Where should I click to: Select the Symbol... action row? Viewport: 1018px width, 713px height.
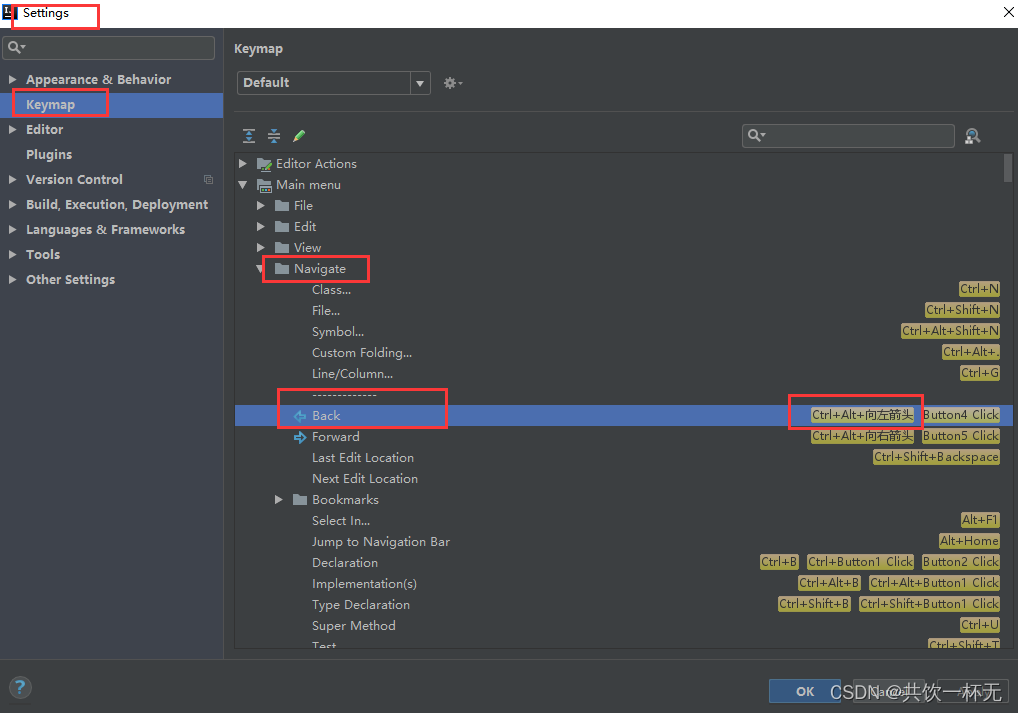(623, 332)
